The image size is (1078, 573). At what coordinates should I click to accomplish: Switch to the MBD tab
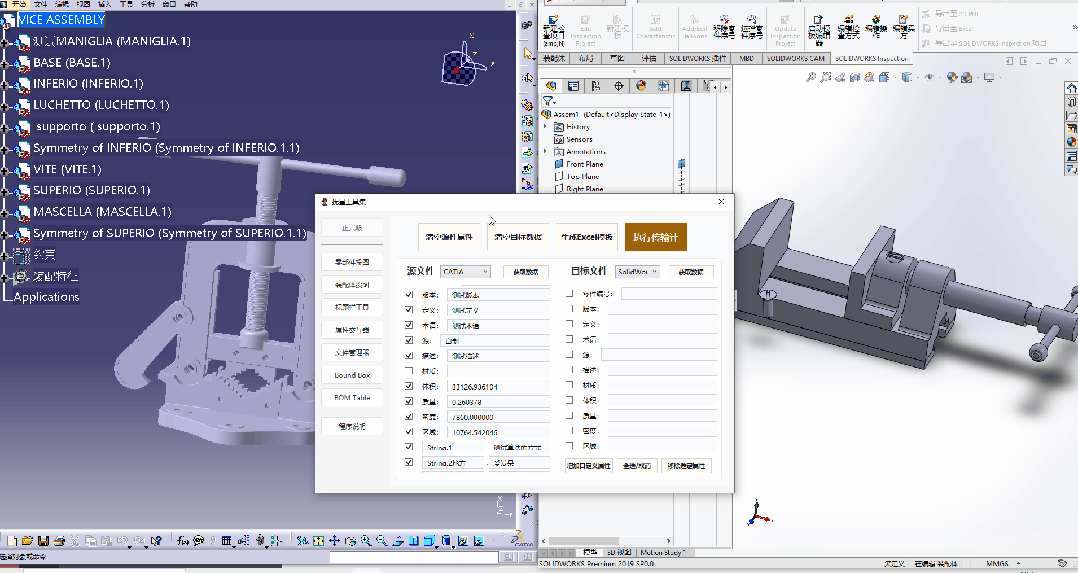[x=746, y=58]
